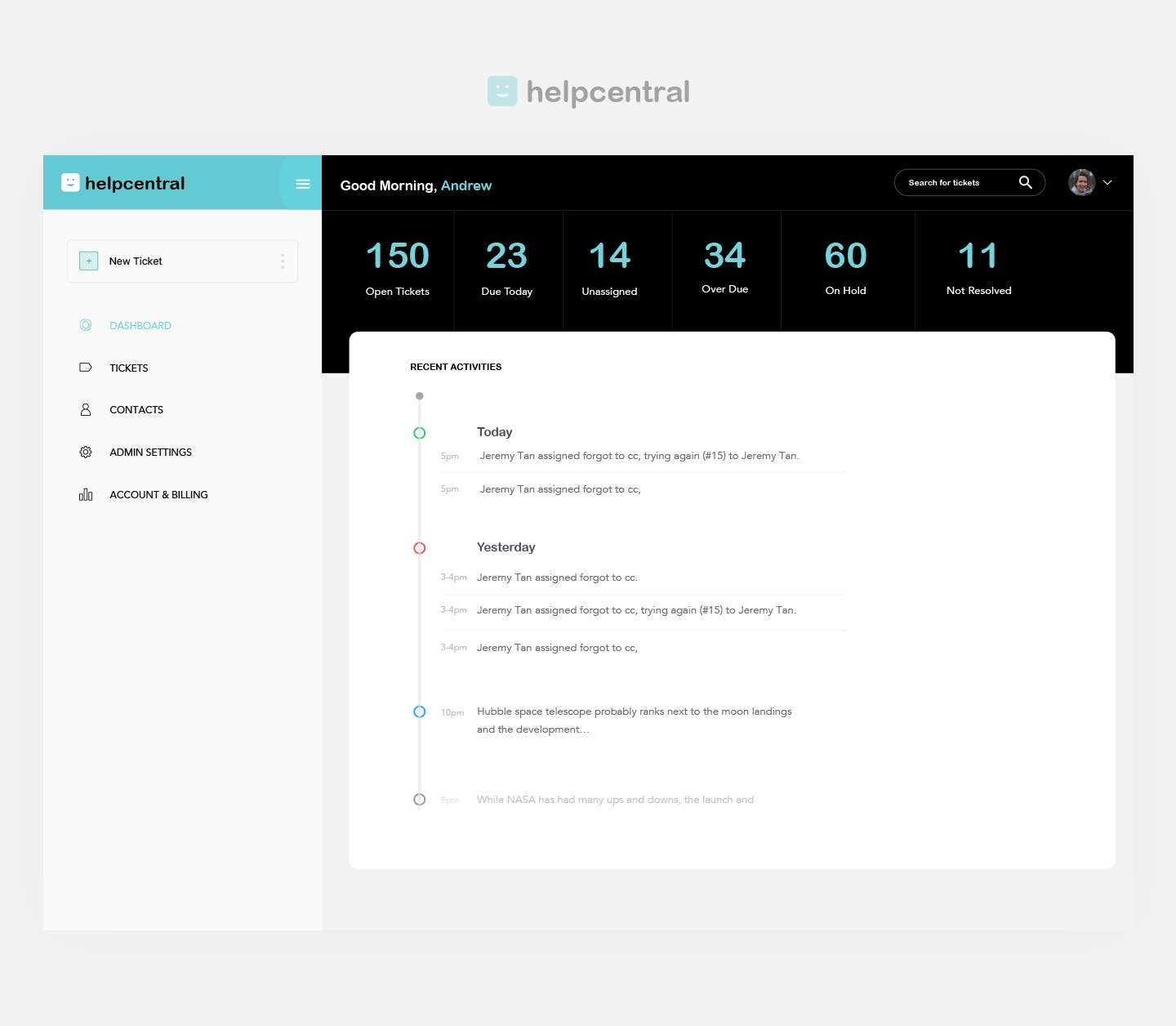Go to the Dashboard menu item
This screenshot has width=1176, height=1026.
tap(140, 326)
